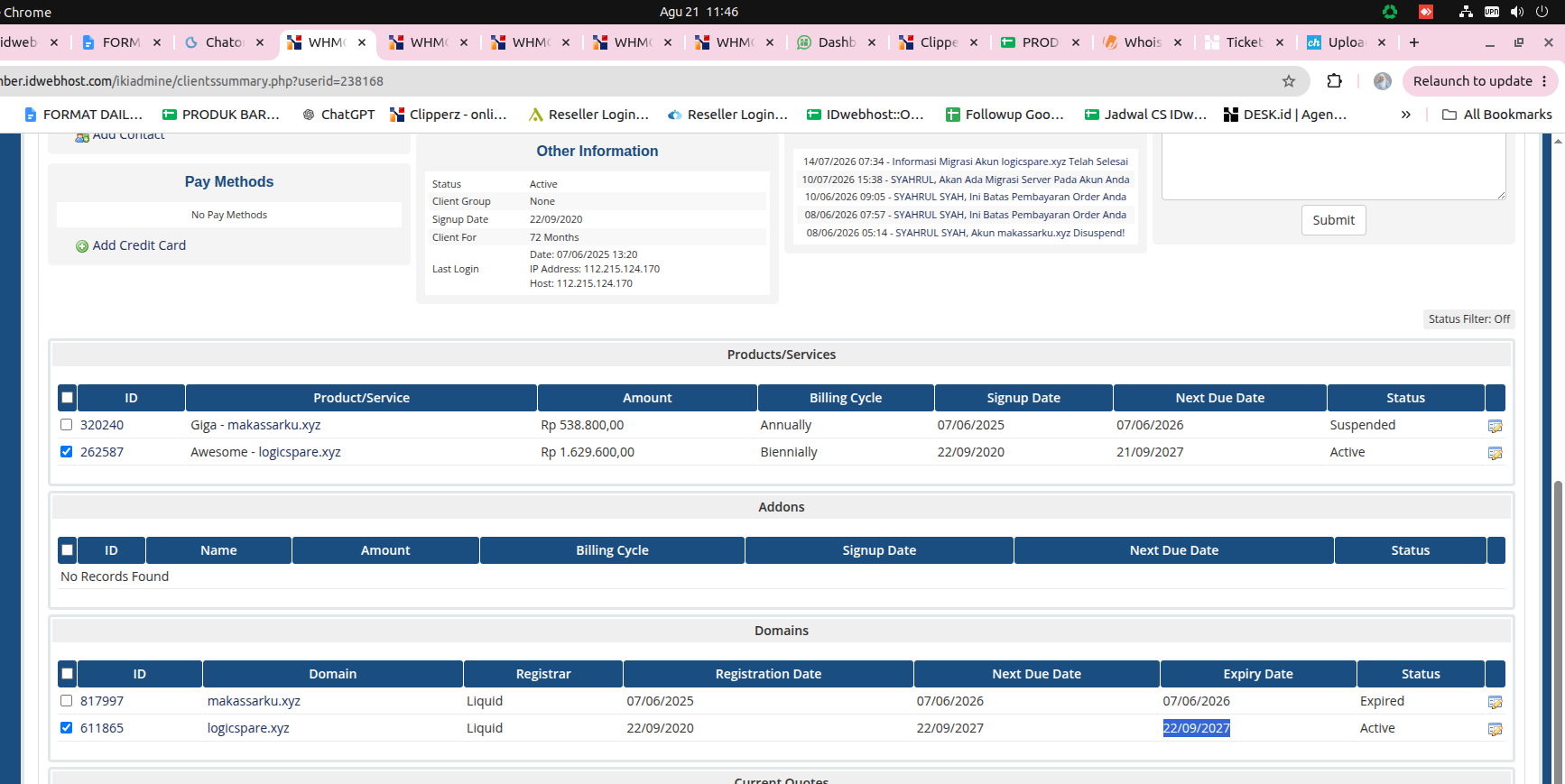Open the clock and calendar menu
Image resolution: width=1565 pixels, height=784 pixels.
tap(699, 12)
